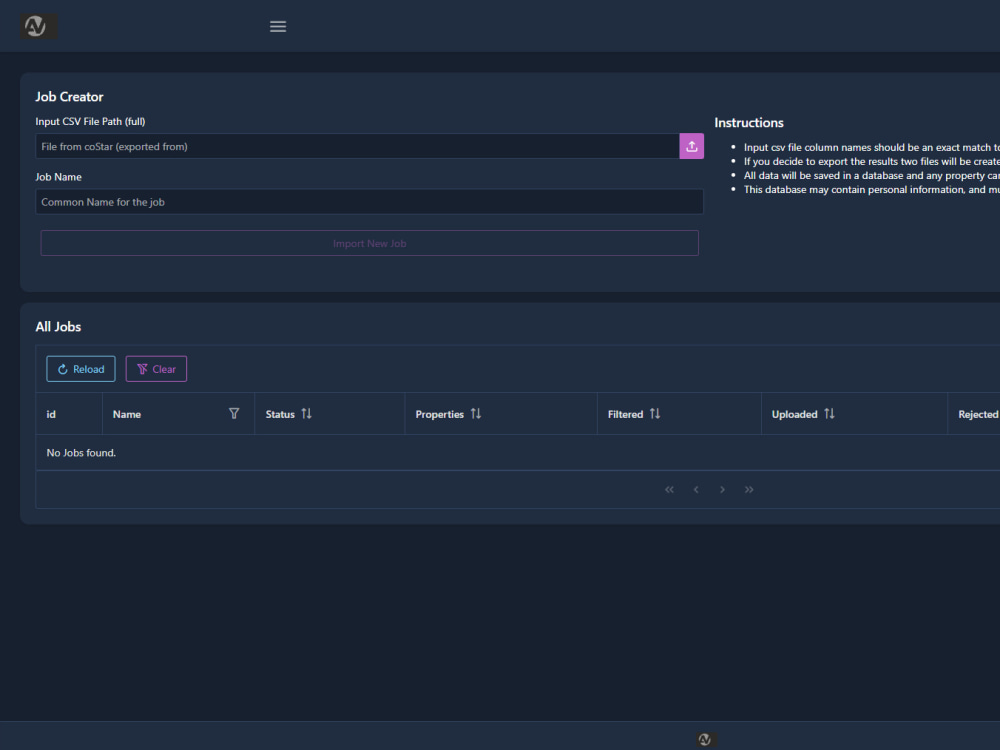Click the All Jobs heading
Image resolution: width=1000 pixels, height=750 pixels.
pyautogui.click(x=58, y=327)
